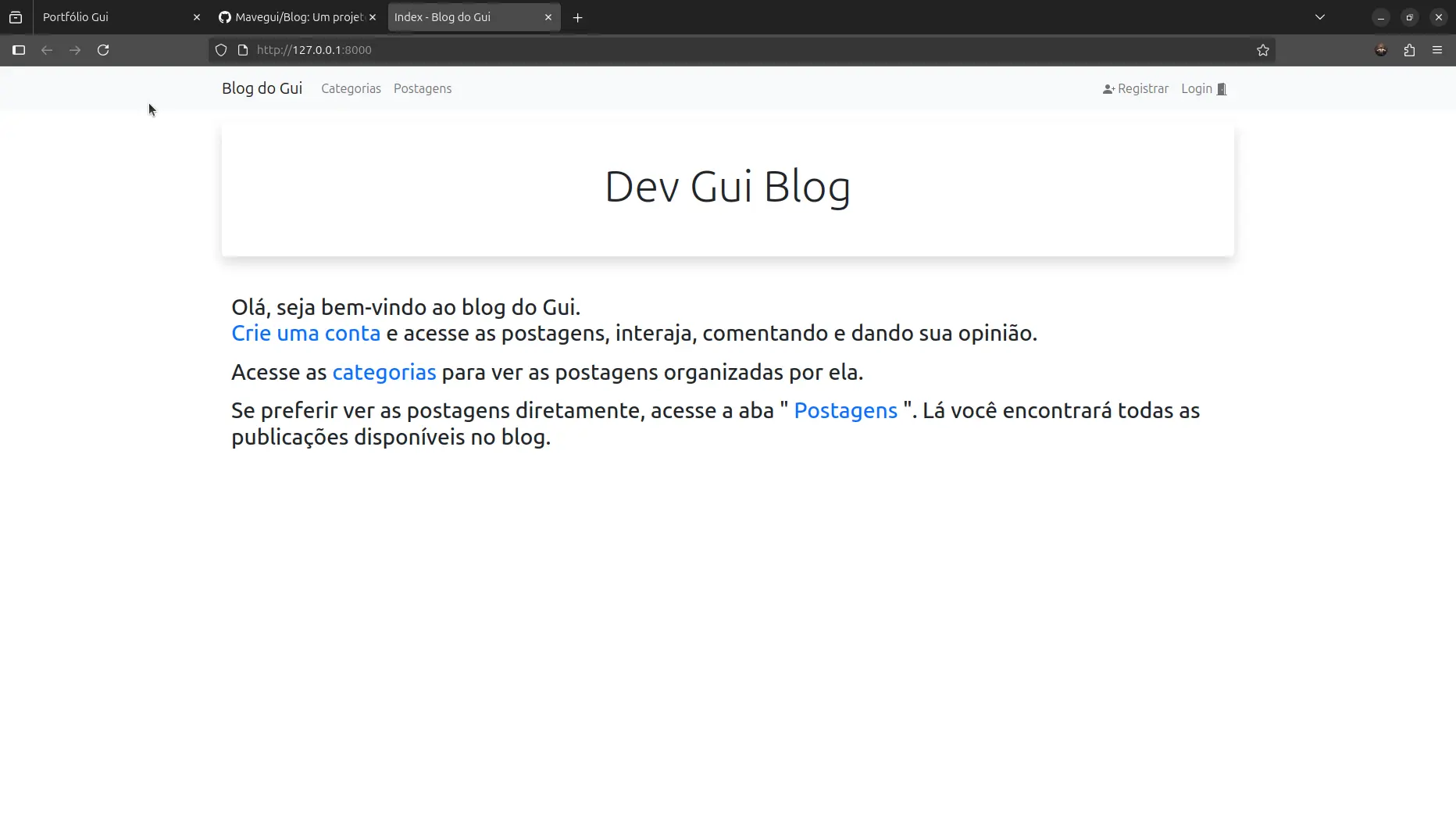Image resolution: width=1456 pixels, height=819 pixels.
Task: Bookmark this page with the star icon
Action: (x=1262, y=50)
